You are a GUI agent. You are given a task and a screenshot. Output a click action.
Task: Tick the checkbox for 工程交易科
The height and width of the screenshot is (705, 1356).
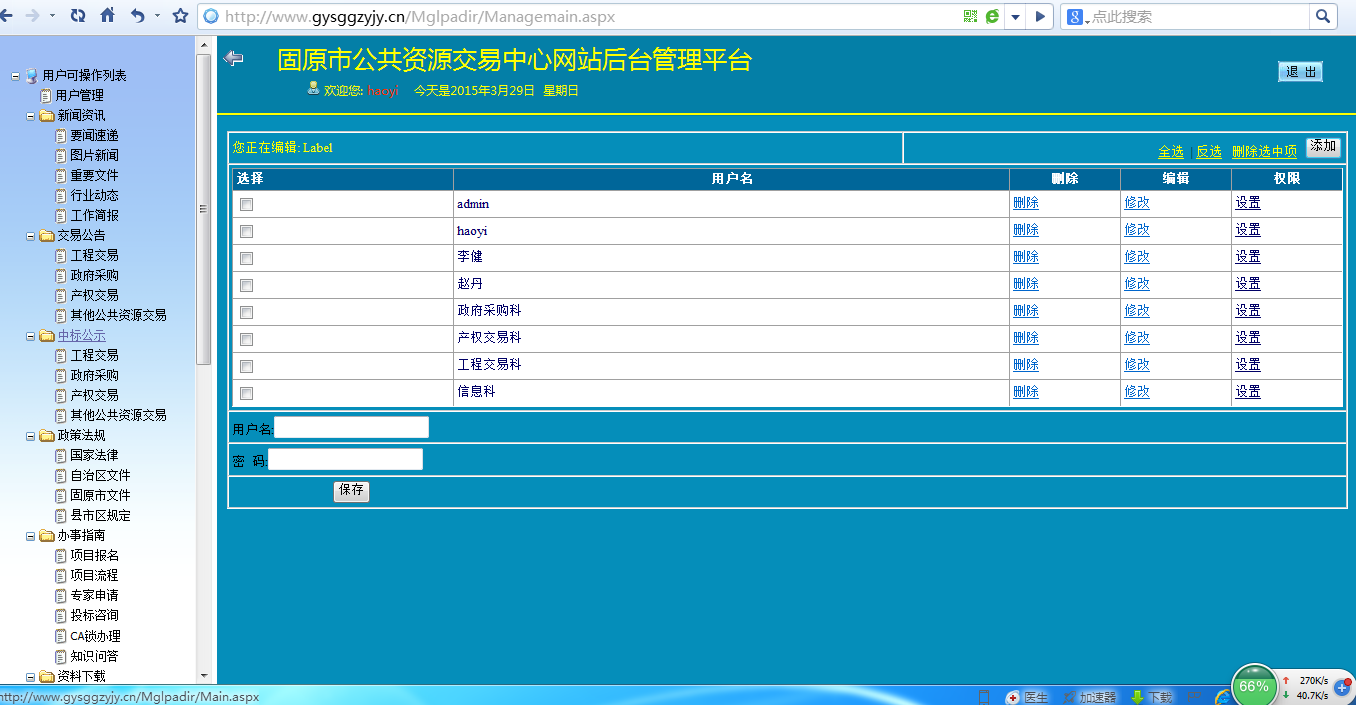[247, 366]
